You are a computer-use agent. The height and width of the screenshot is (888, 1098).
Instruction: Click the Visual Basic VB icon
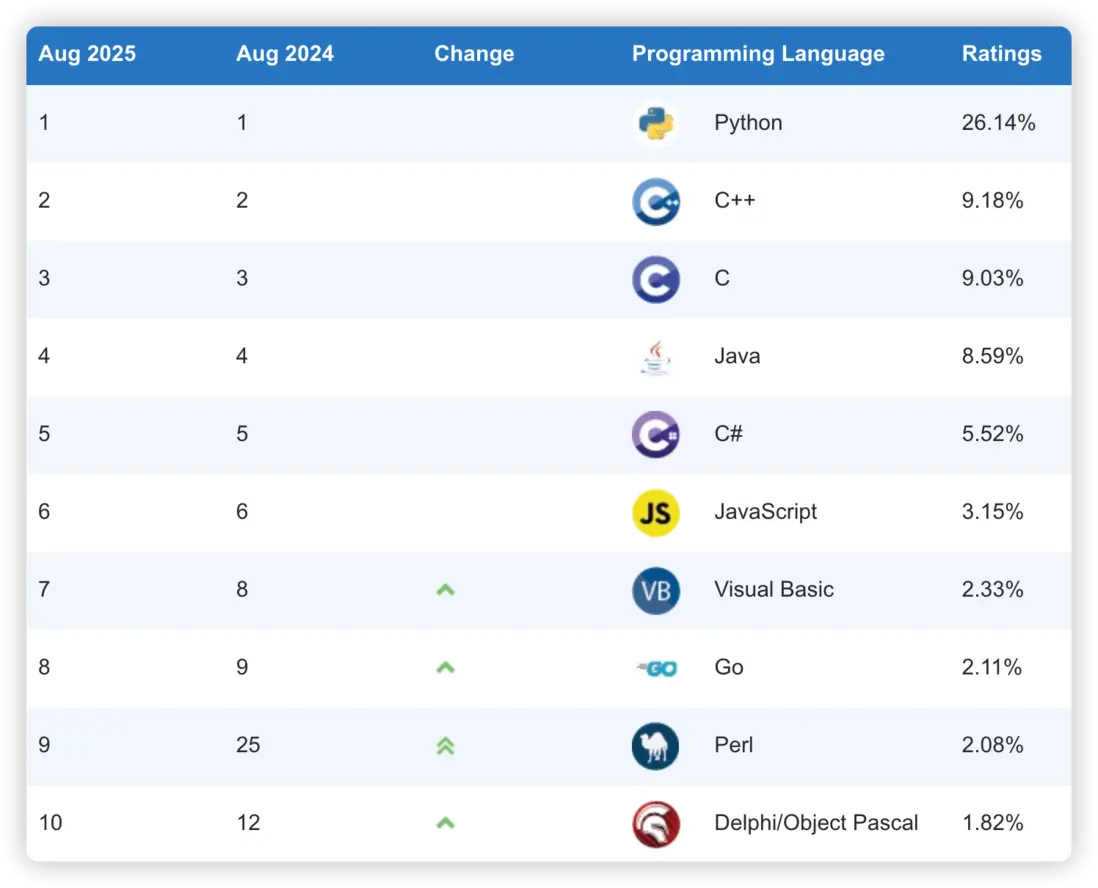click(x=656, y=590)
